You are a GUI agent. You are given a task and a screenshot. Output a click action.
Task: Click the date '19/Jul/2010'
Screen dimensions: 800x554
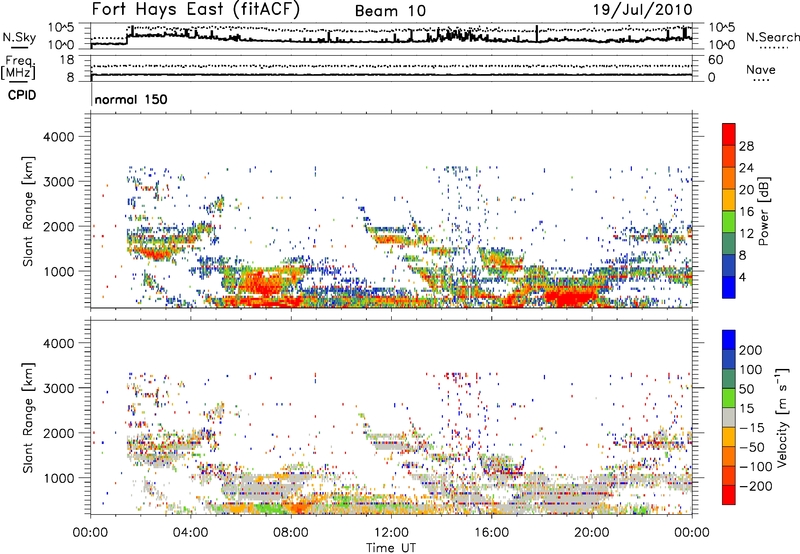(x=642, y=10)
